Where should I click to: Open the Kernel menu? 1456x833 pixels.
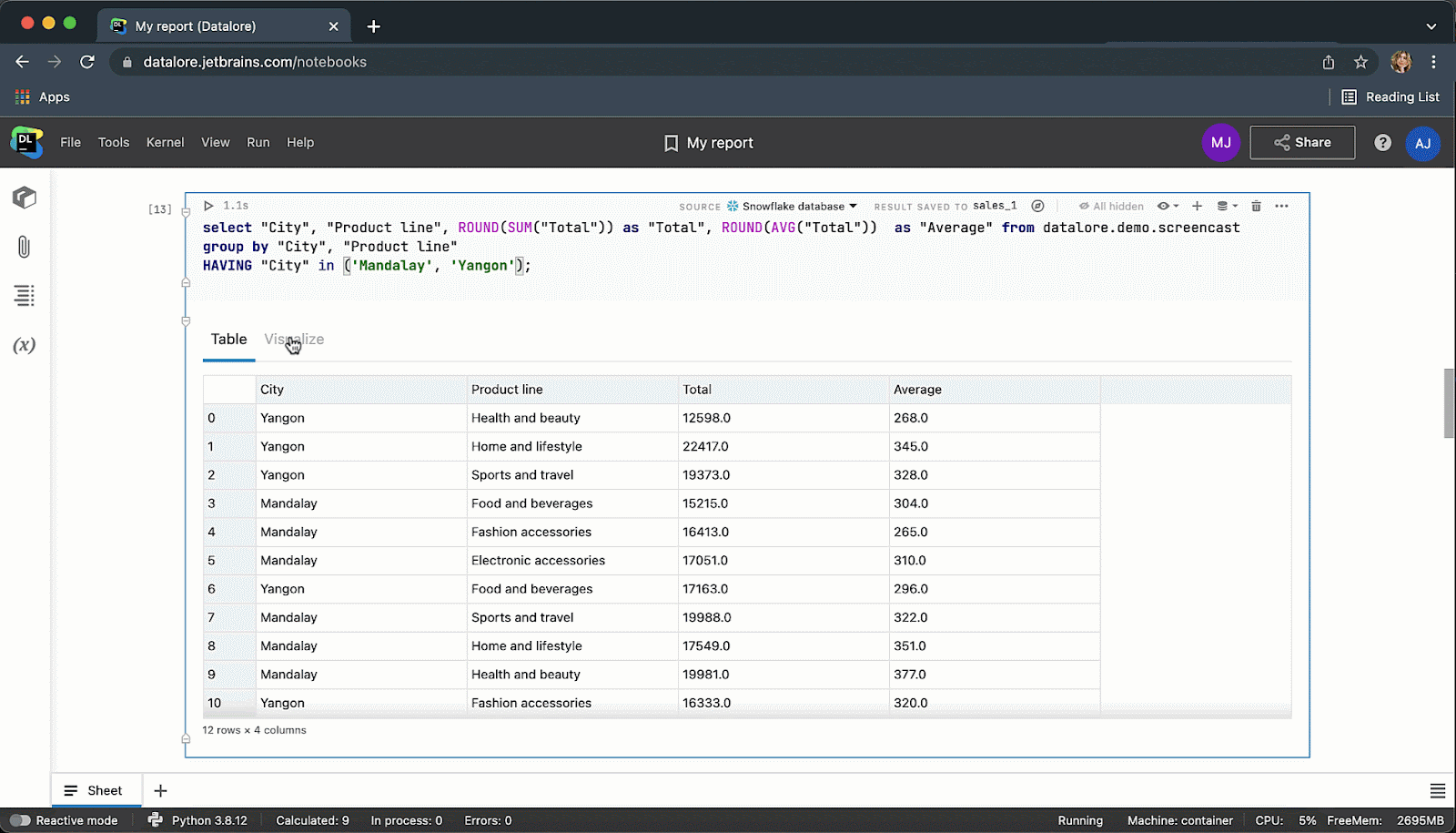coord(165,143)
